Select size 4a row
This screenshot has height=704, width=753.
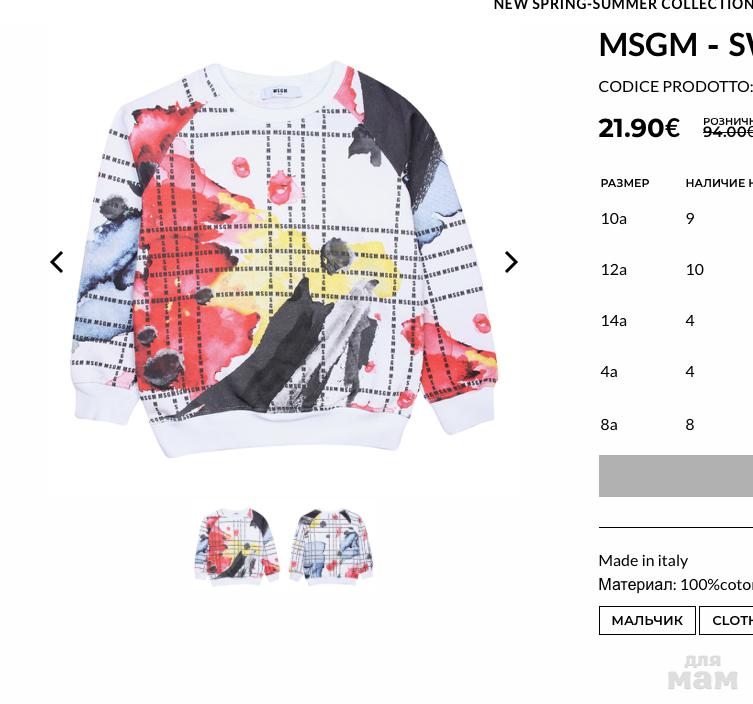[x=676, y=371]
